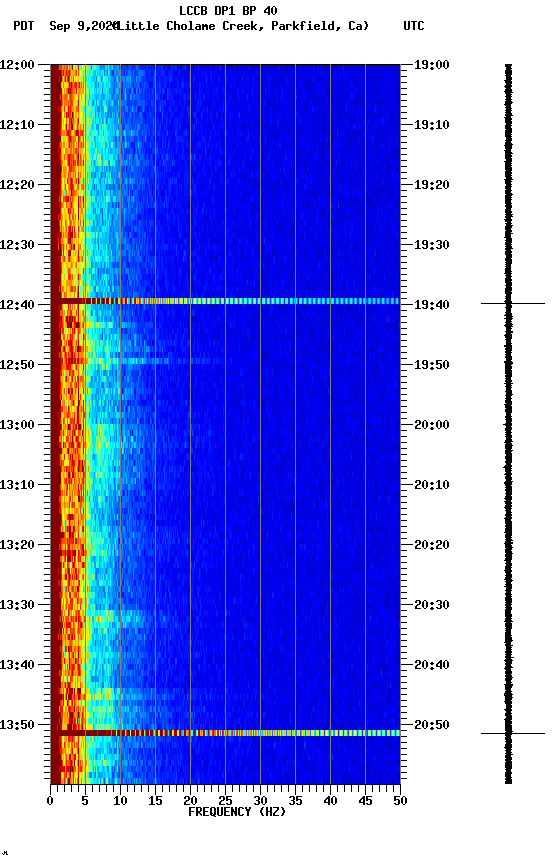Click the '12:30' PDT time label
The height and width of the screenshot is (864, 552).
(x=17, y=245)
